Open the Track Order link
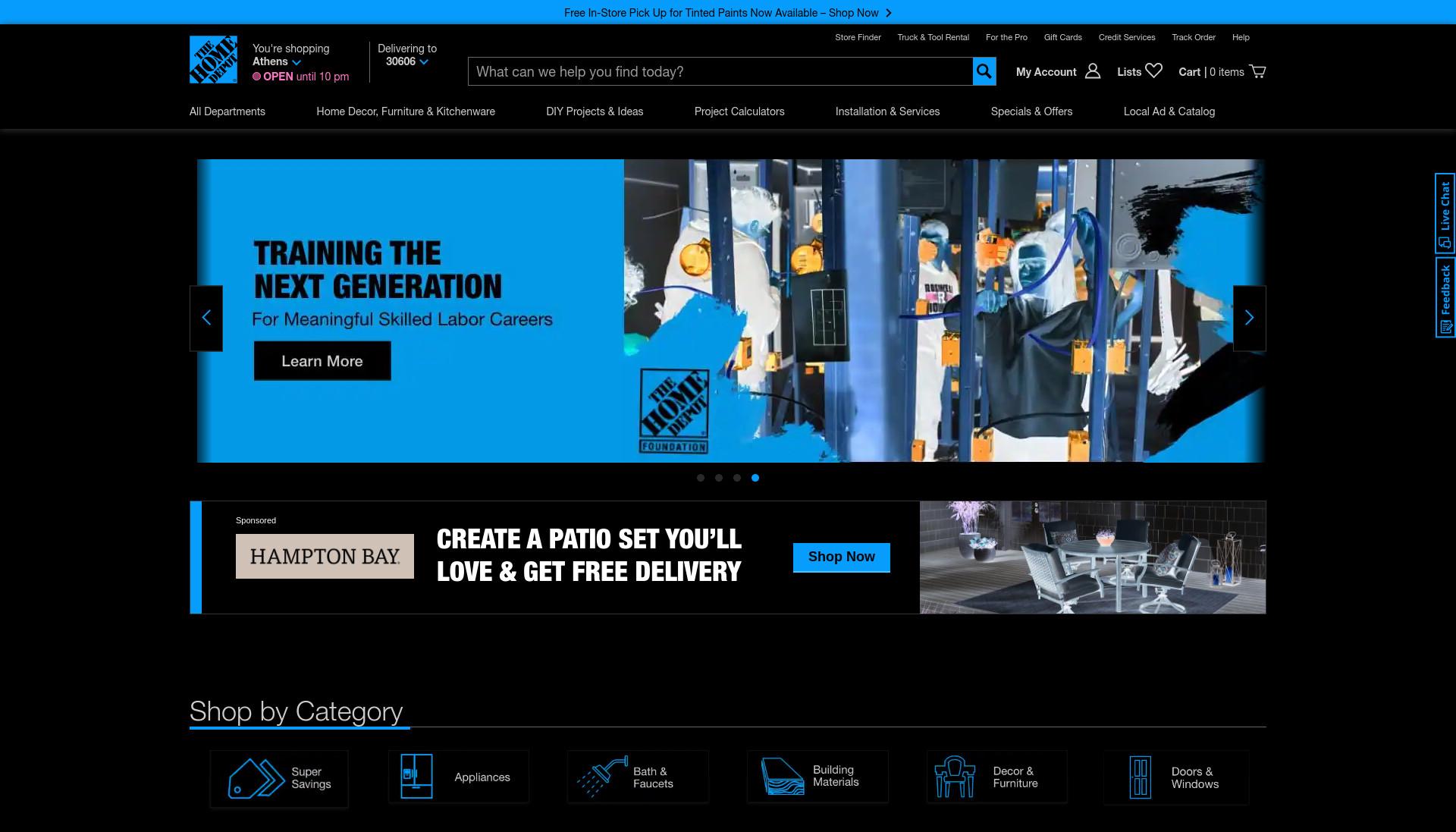 [x=1194, y=37]
